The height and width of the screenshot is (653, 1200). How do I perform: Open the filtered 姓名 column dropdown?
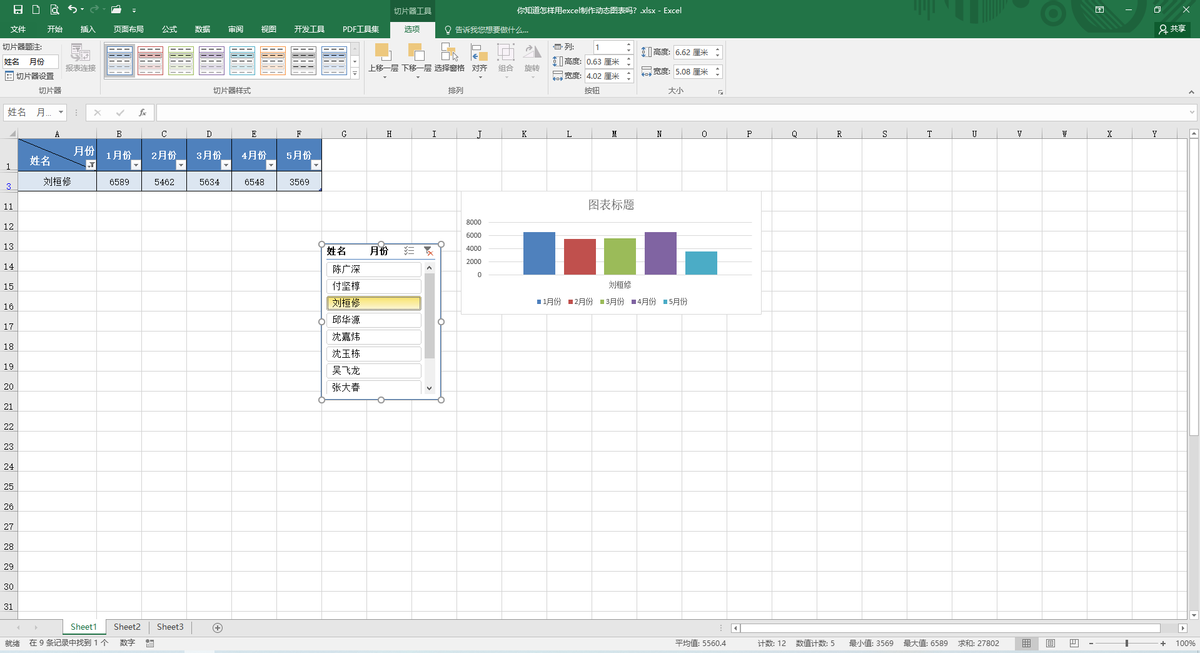(x=90, y=165)
